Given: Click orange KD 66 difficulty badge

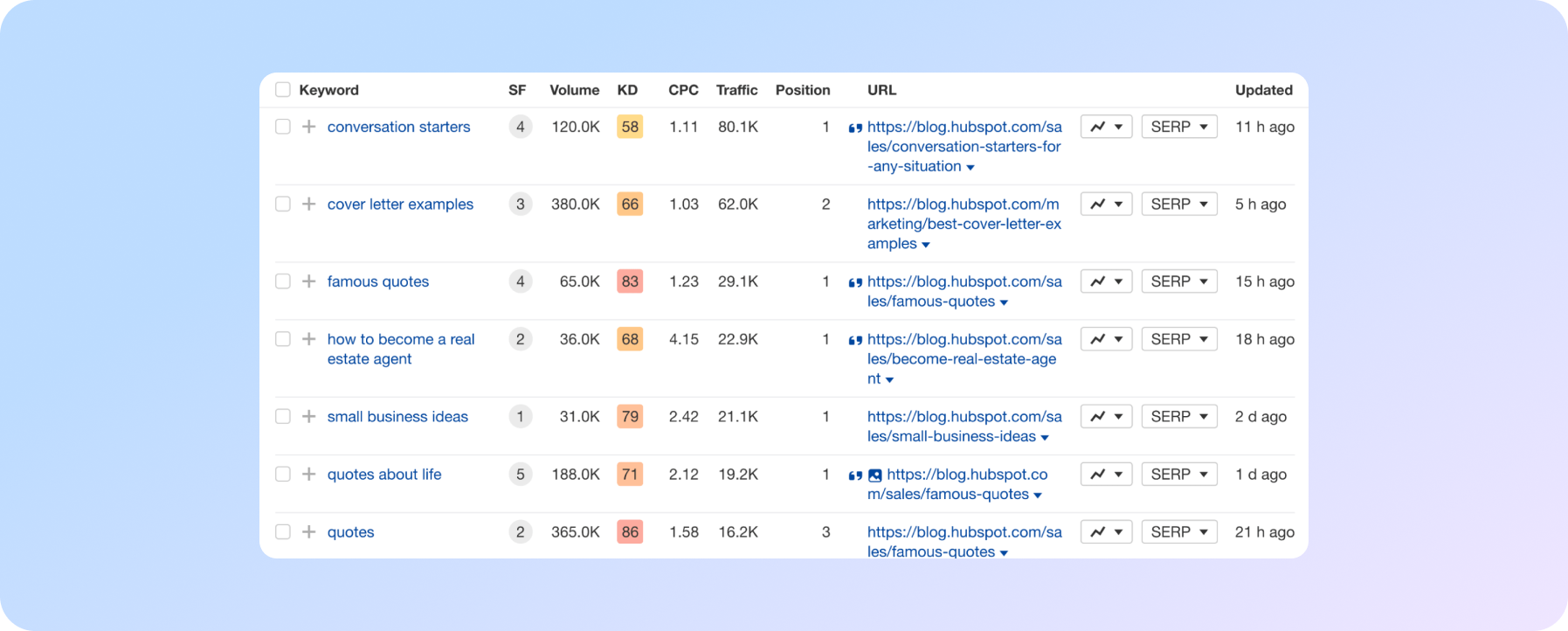Looking at the screenshot, I should tap(630, 204).
